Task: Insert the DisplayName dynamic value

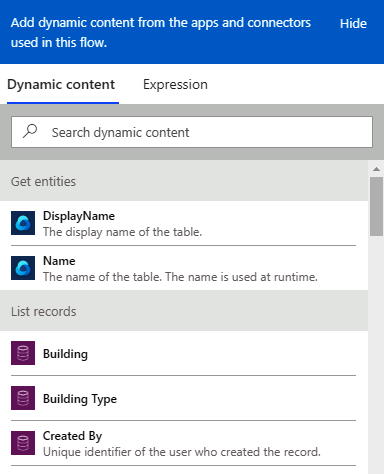Action: click(183, 223)
